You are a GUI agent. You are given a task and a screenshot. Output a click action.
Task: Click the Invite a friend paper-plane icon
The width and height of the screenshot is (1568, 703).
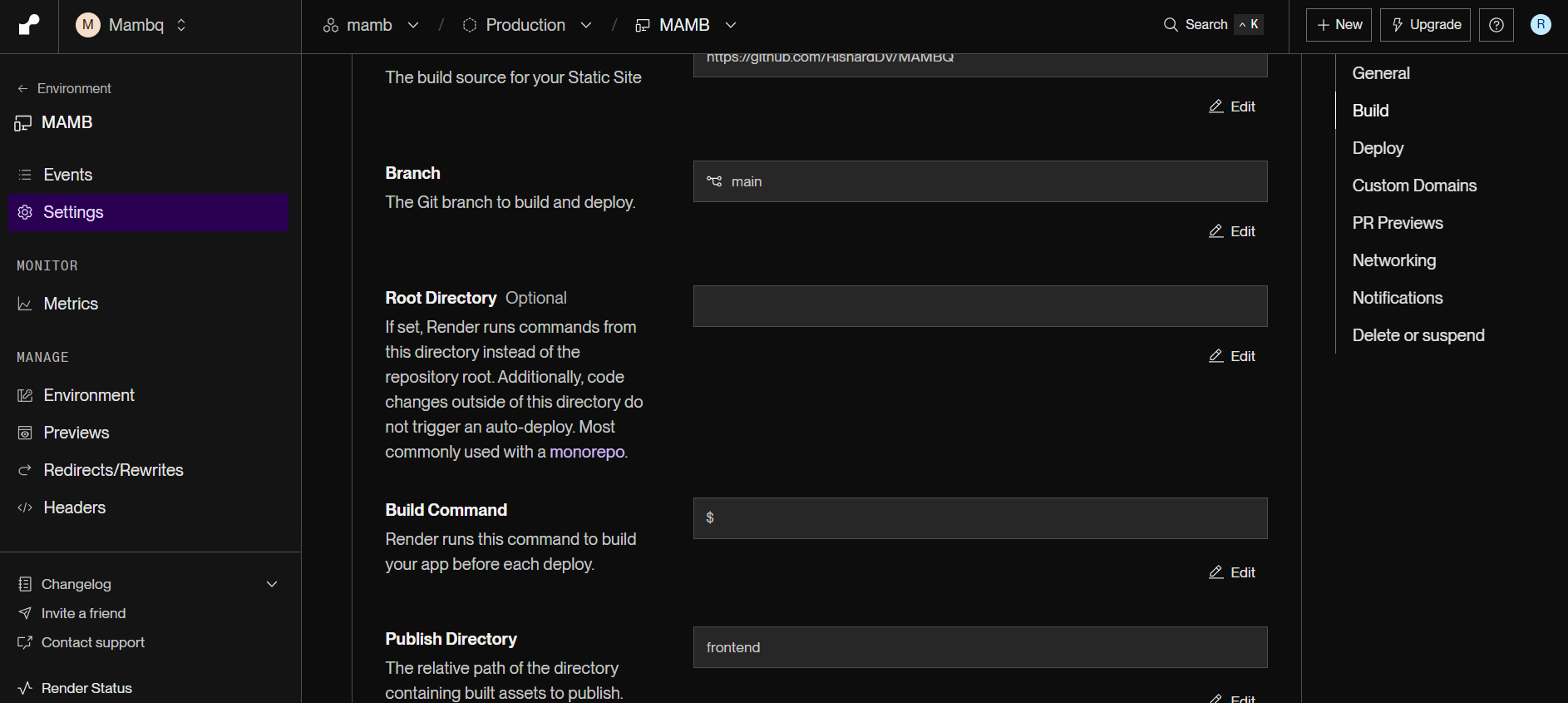[25, 613]
